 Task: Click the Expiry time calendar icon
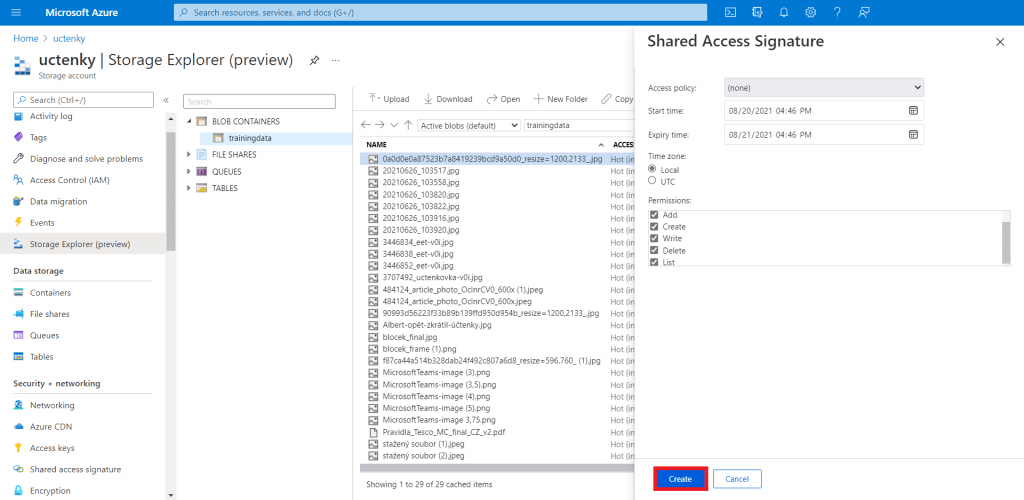point(913,134)
